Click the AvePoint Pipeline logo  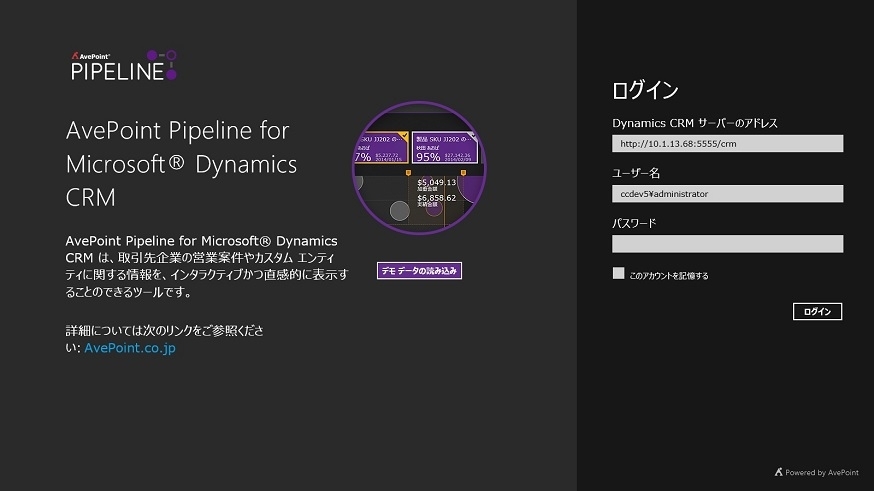(124, 66)
